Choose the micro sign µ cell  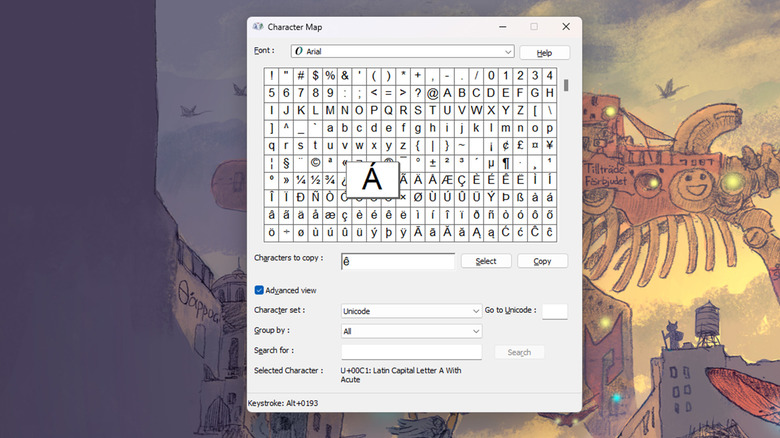point(491,163)
